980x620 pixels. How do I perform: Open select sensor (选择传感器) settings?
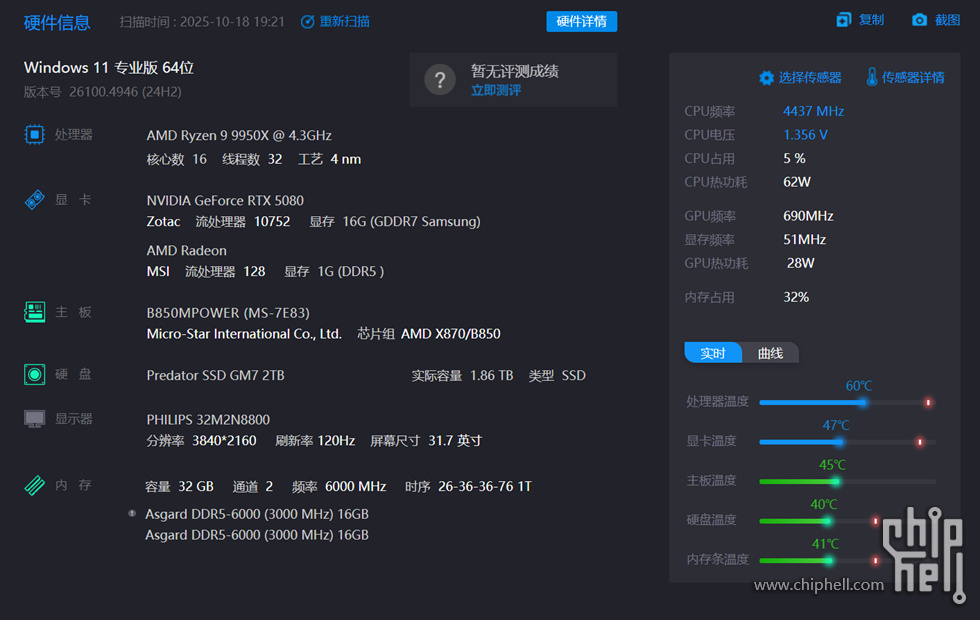click(800, 77)
